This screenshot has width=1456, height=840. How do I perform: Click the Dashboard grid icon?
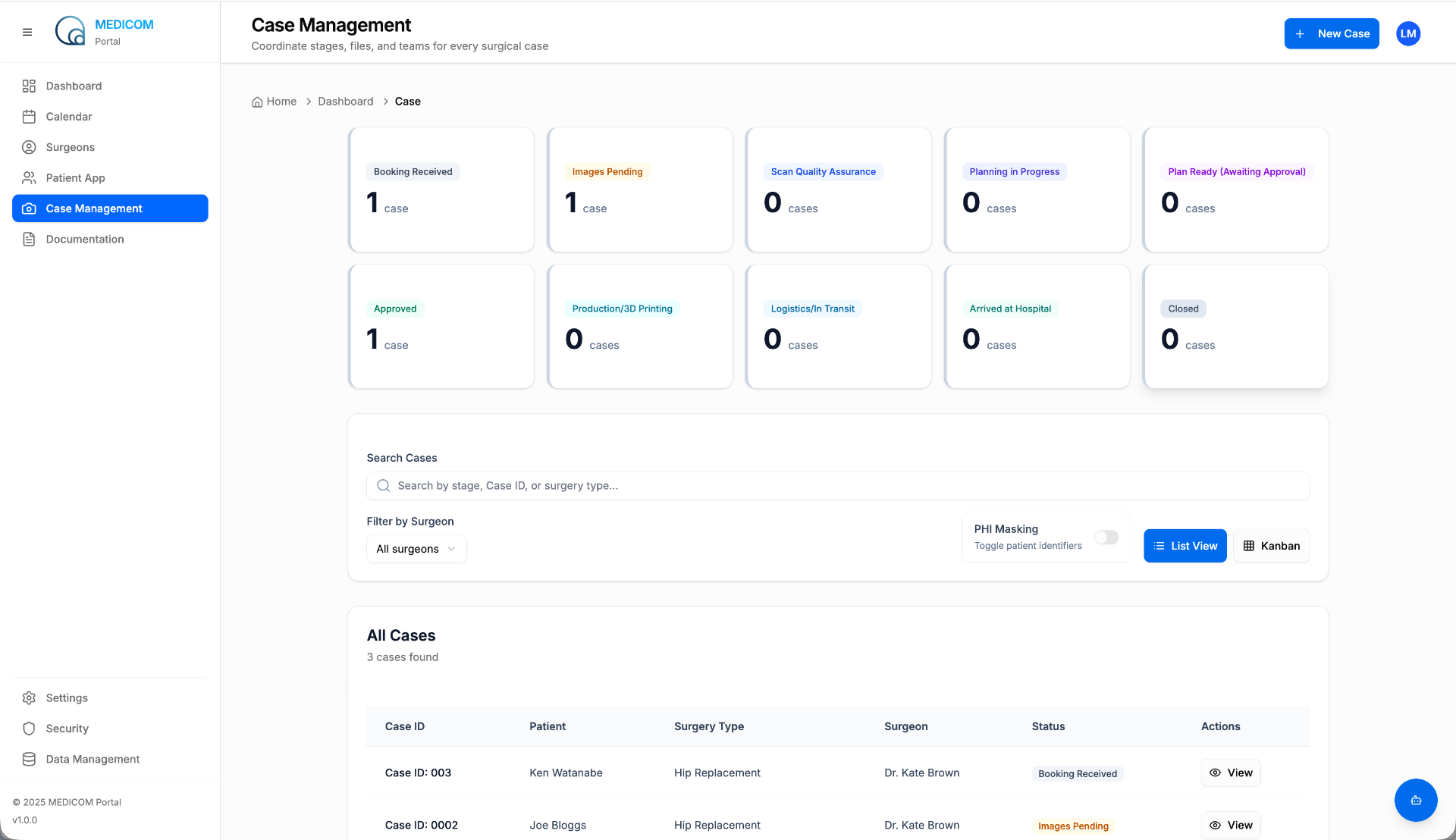click(x=29, y=86)
